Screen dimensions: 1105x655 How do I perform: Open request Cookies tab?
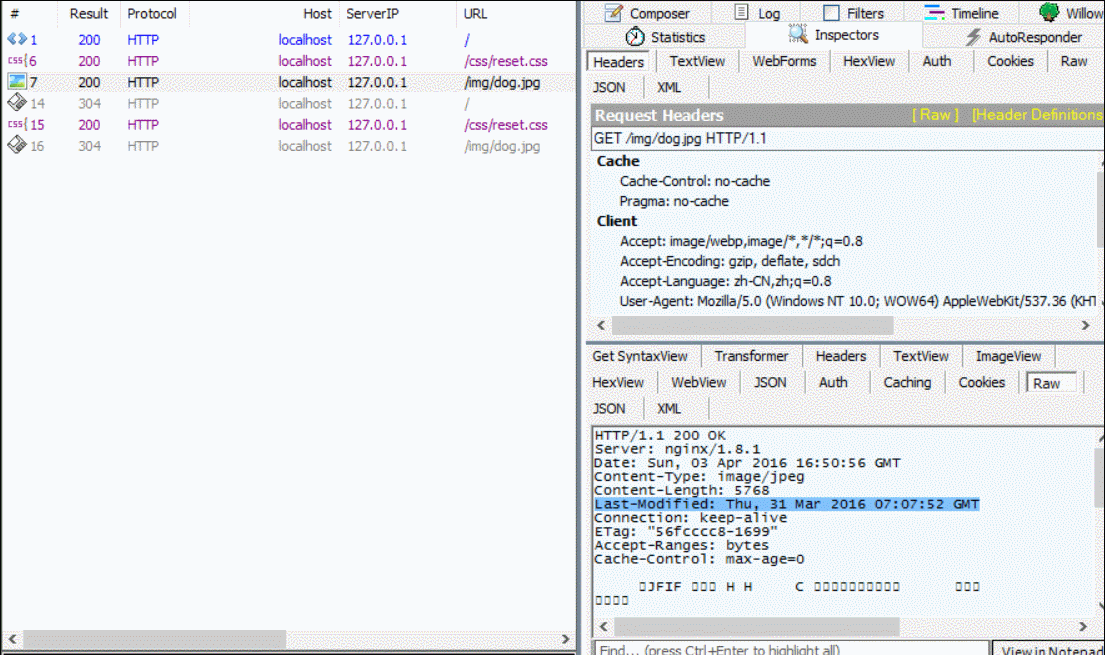coord(1010,61)
